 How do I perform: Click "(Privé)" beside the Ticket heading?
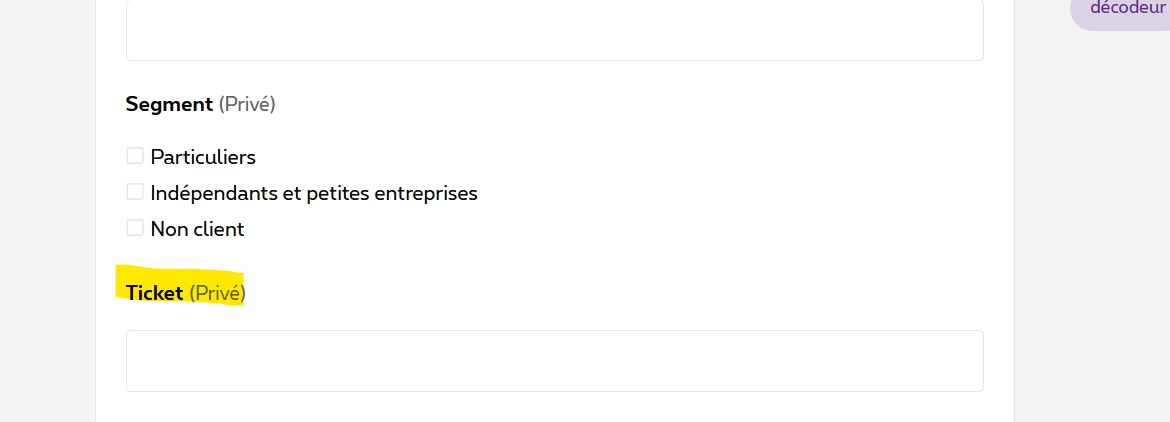click(217, 293)
